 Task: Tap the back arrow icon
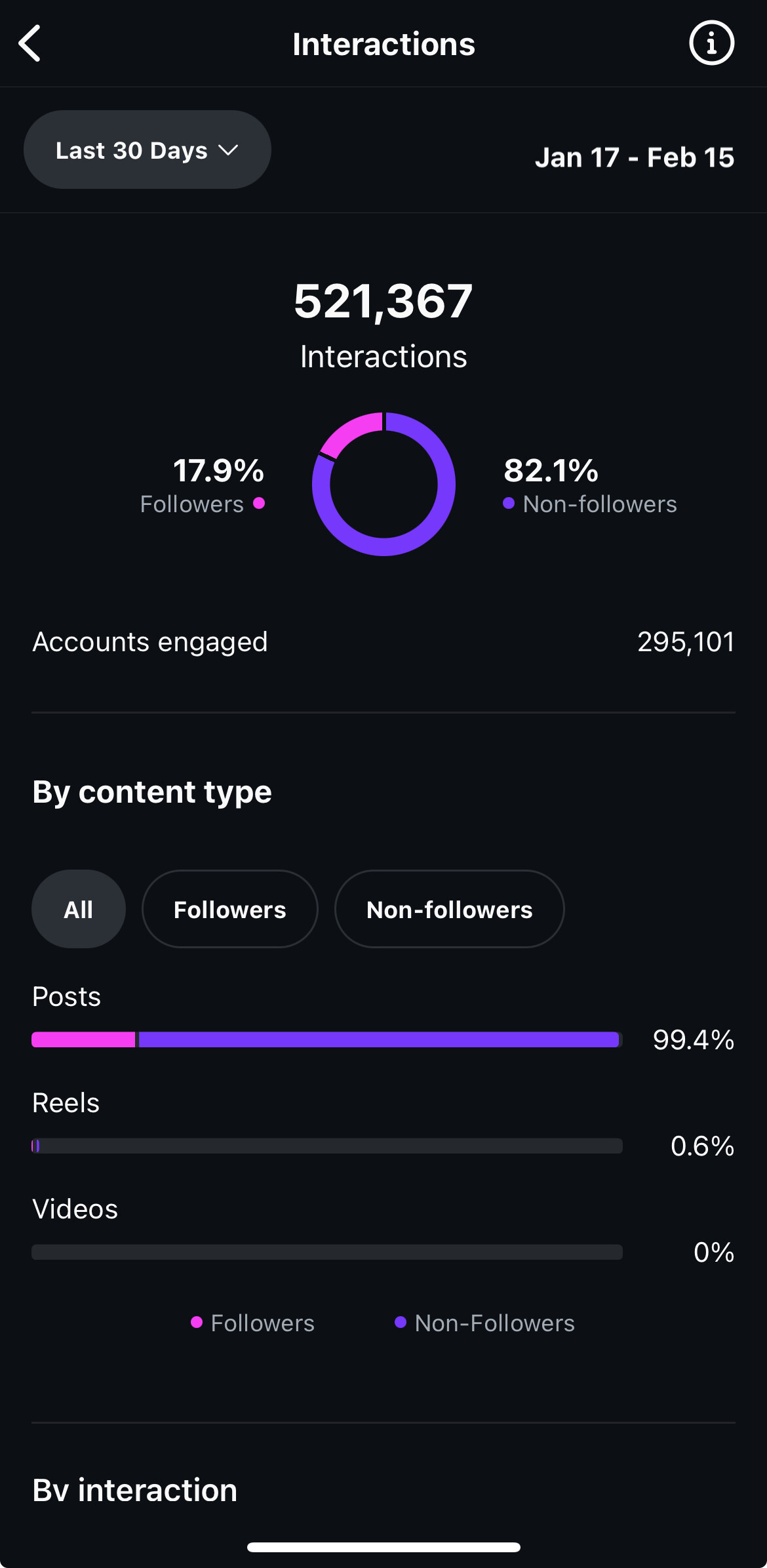[x=29, y=43]
